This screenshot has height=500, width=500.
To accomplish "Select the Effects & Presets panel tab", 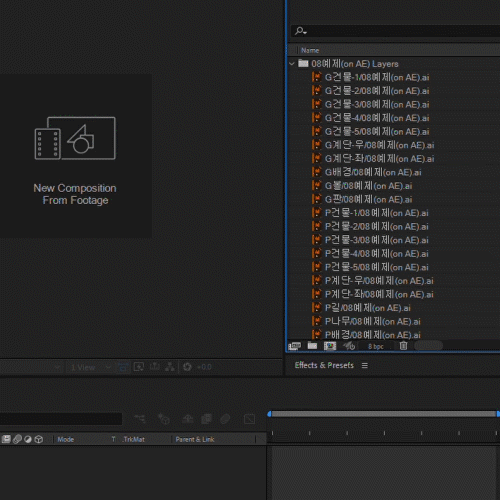I will [x=324, y=365].
